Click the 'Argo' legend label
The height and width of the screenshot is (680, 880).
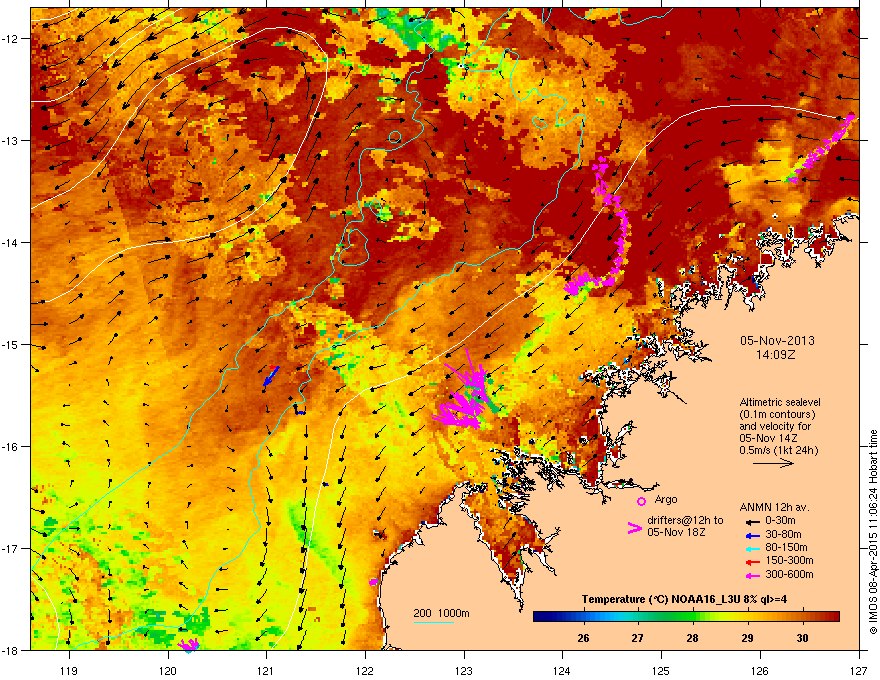click(x=666, y=499)
